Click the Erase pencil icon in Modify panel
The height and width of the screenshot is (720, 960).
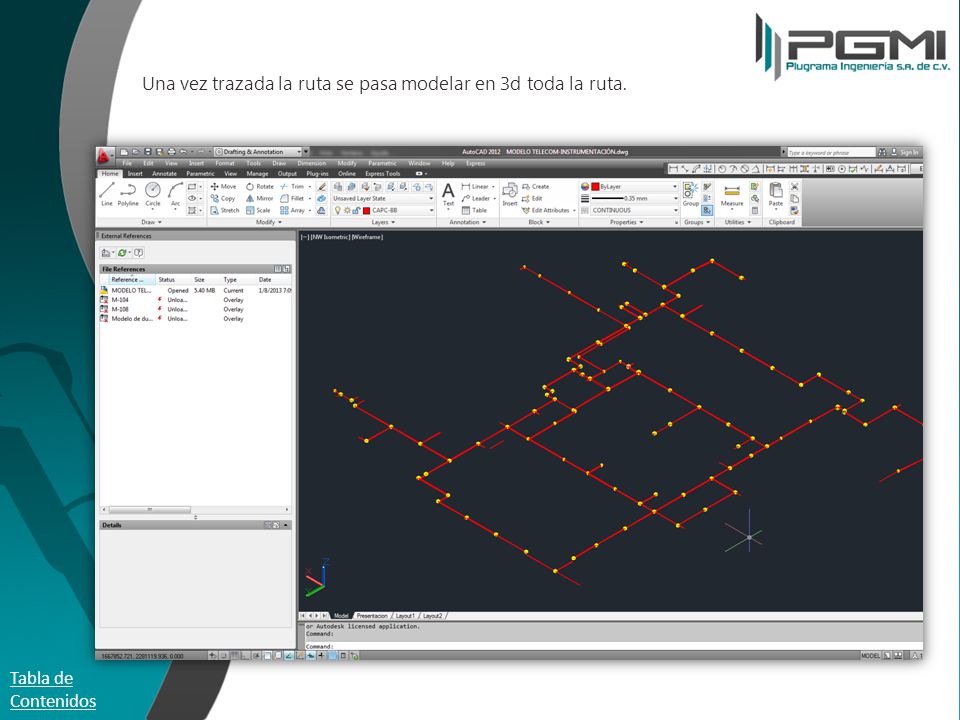[321, 186]
